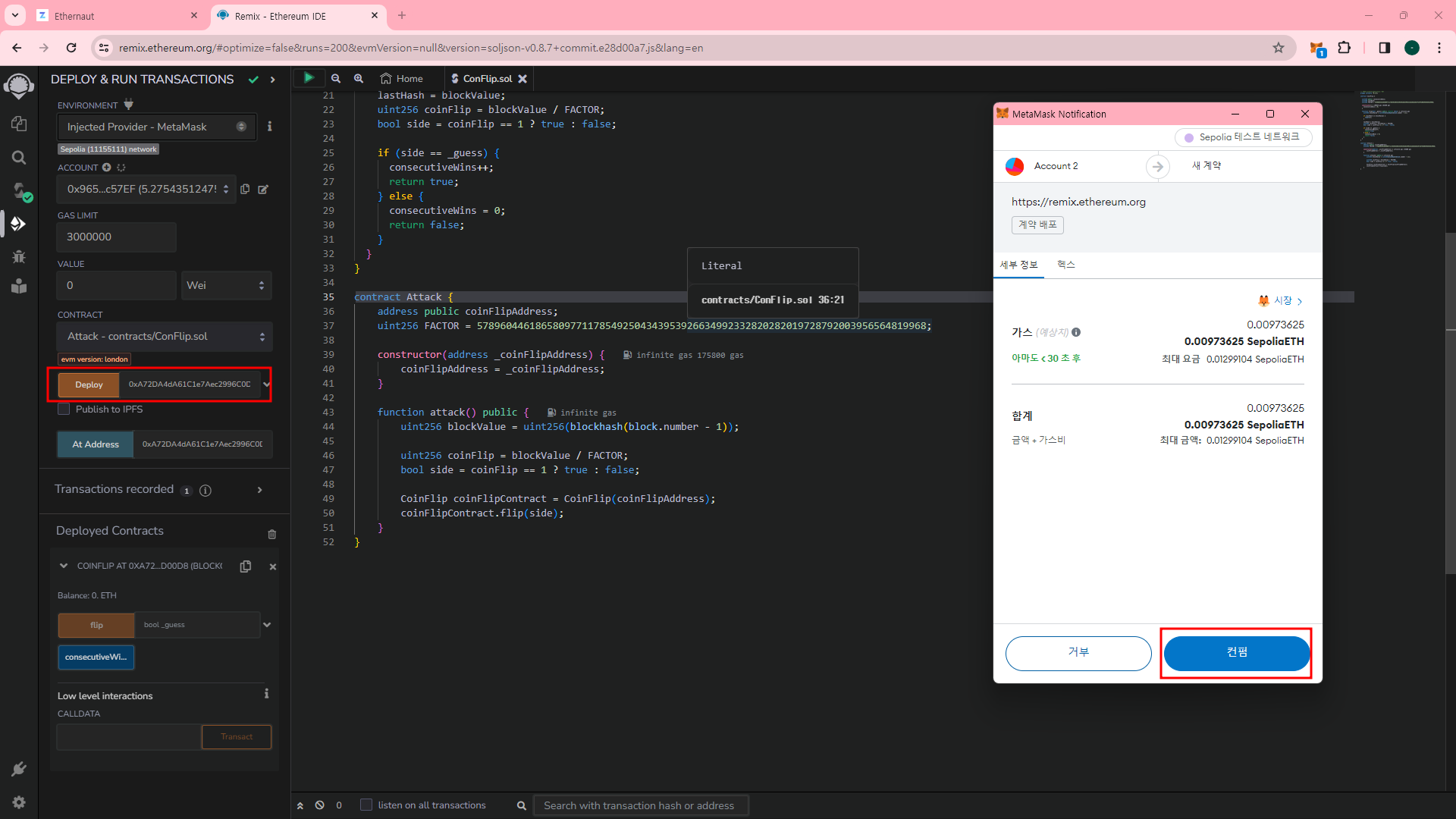Switch to the Home editor tab

[x=402, y=78]
